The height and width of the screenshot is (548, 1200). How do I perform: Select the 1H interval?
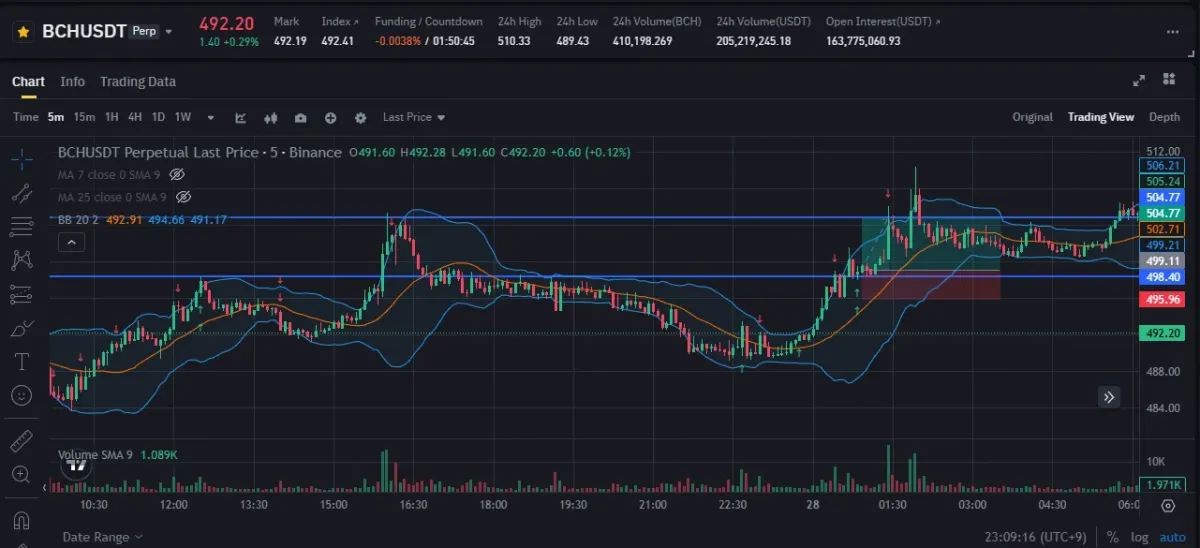(x=111, y=117)
